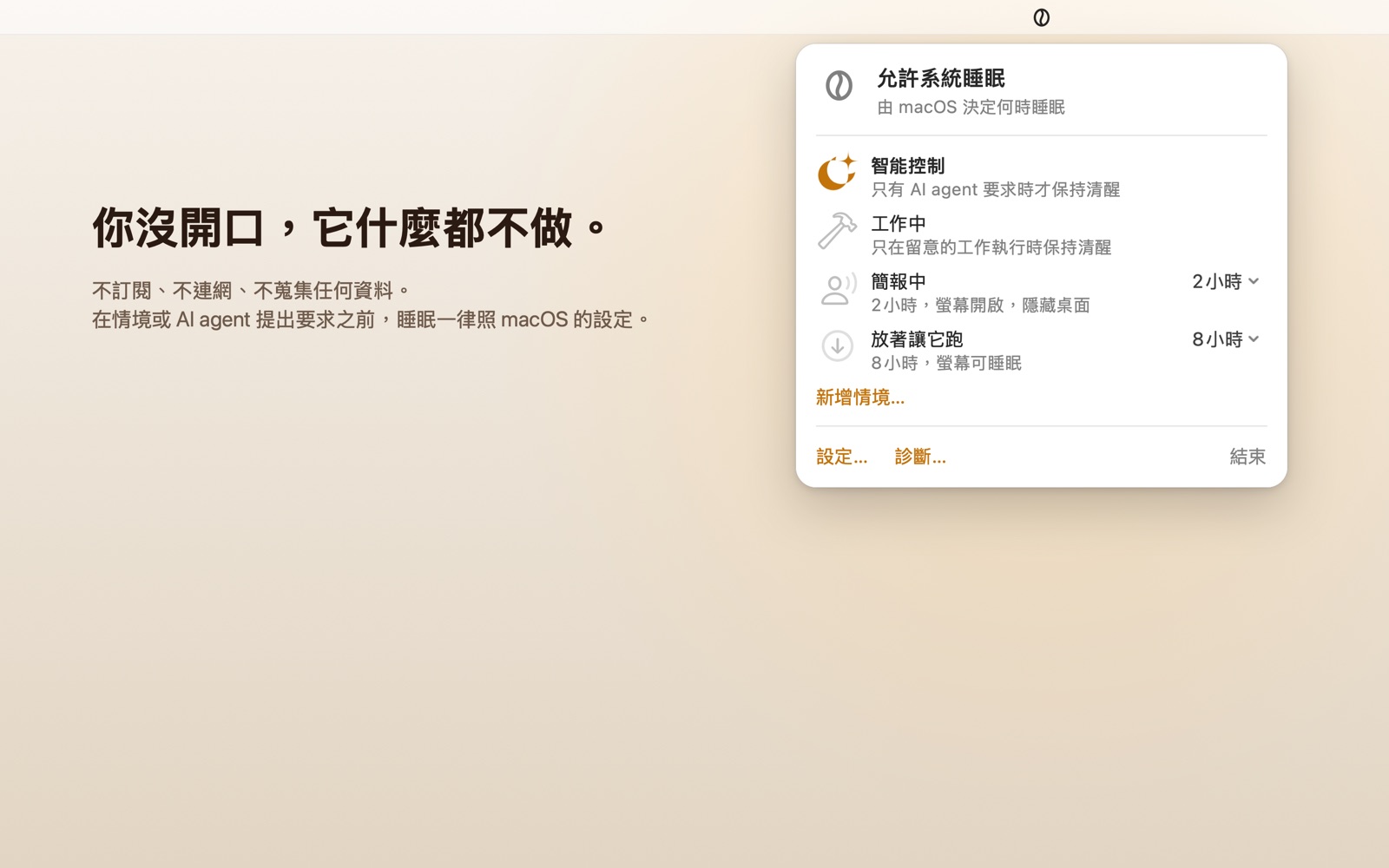Open 診斷... from the popover
The image size is (1389, 868).
point(920,457)
